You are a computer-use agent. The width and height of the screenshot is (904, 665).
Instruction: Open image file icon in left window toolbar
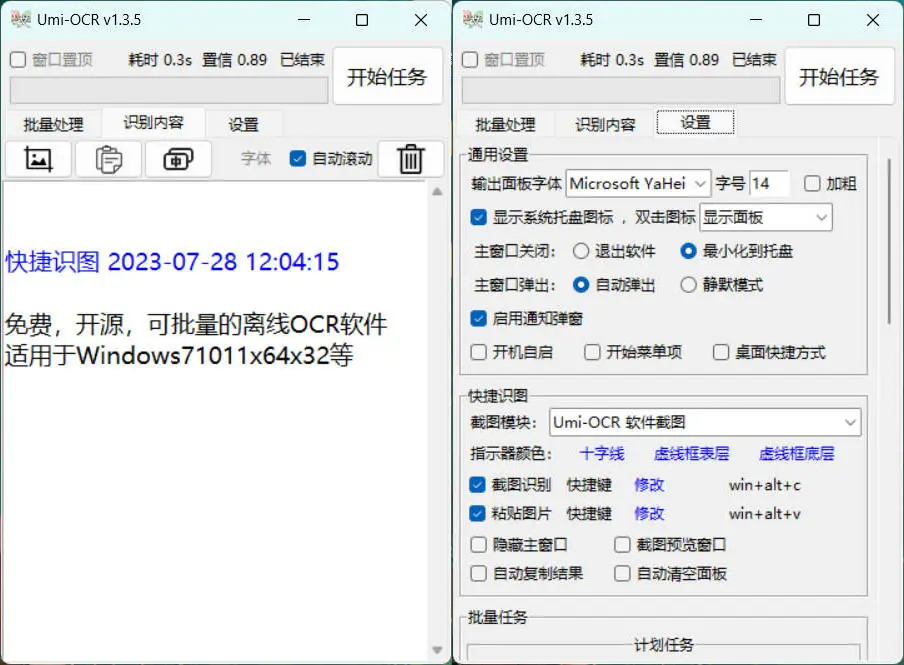[39, 159]
